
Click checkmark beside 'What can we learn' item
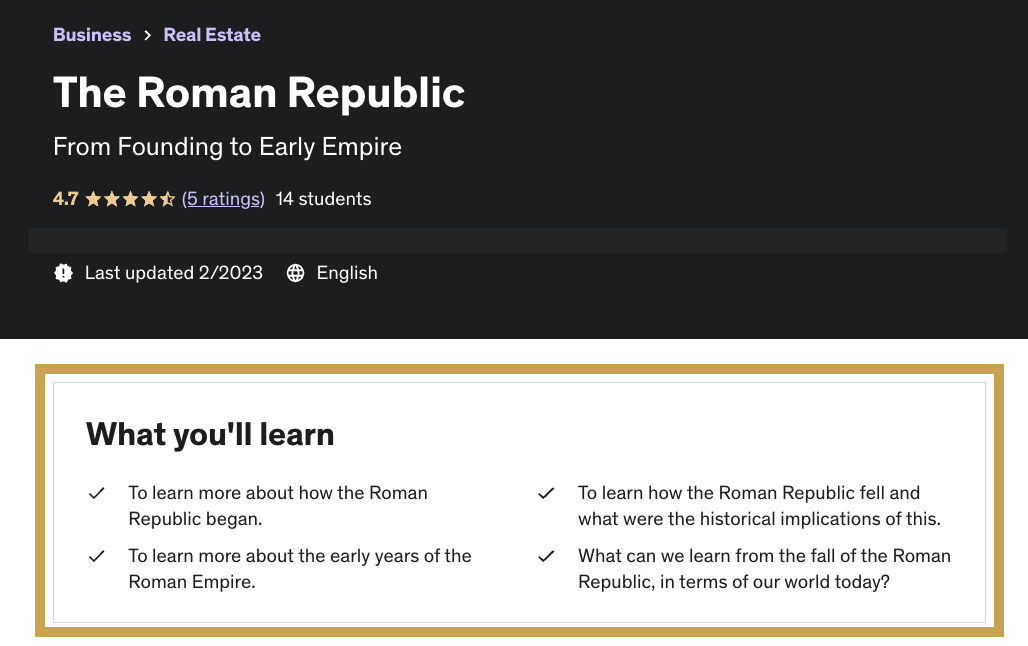(x=546, y=556)
